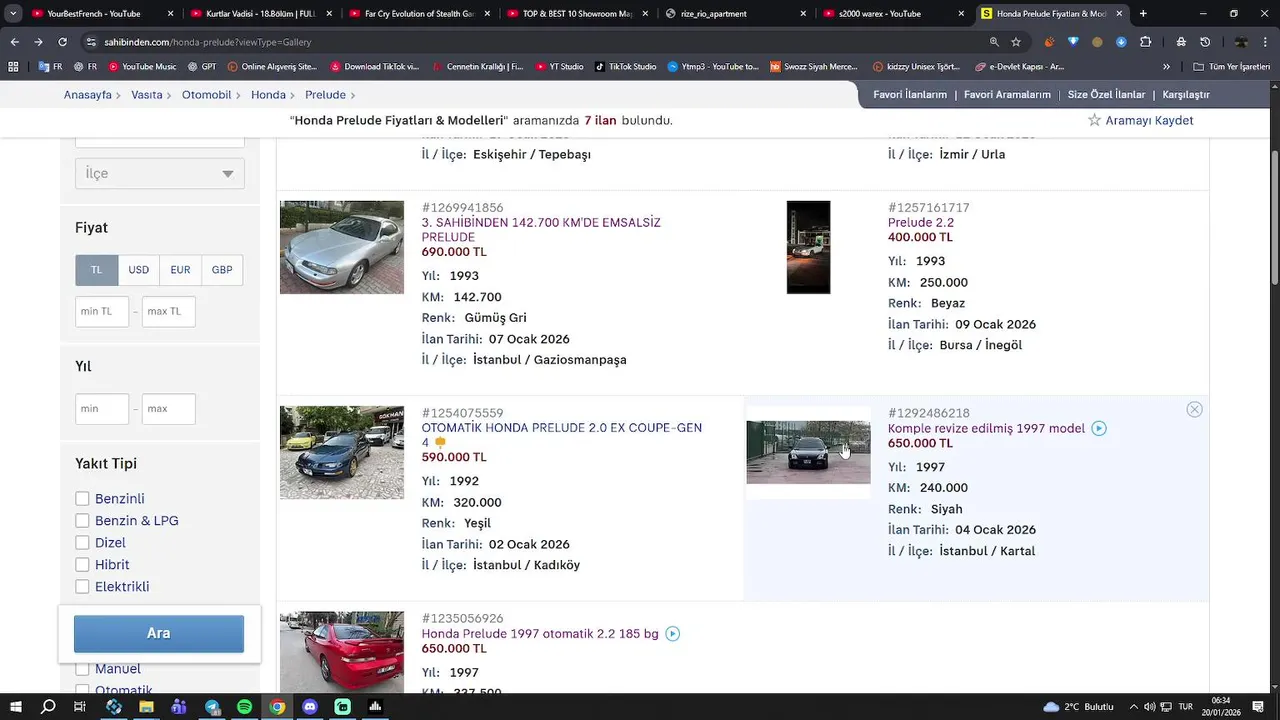Click the star icon beside Aramayı Kaydet

coord(1094,120)
